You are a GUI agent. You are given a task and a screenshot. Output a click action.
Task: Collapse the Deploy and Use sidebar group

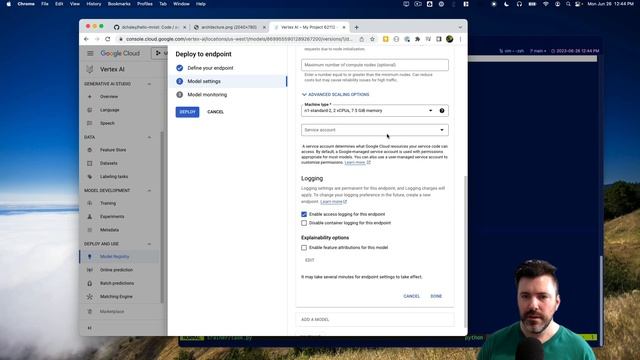(x=149, y=244)
